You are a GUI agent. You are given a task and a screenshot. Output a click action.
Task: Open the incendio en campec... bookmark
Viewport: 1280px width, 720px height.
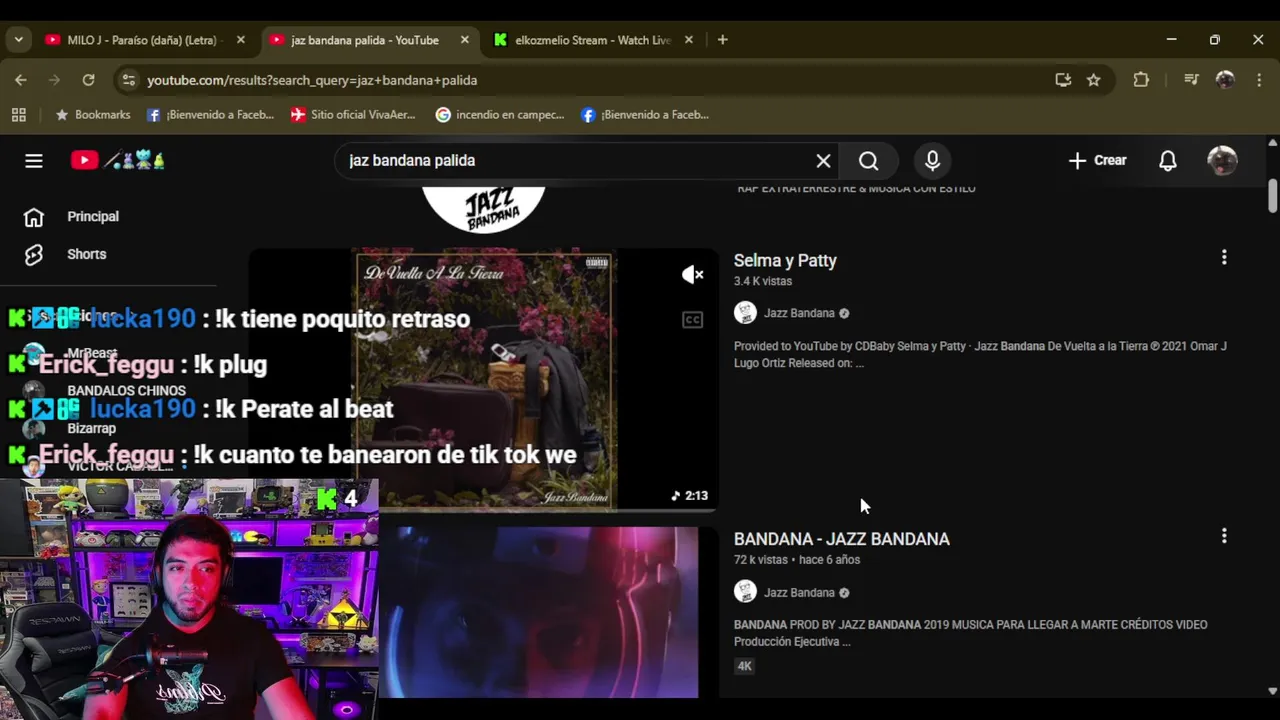[x=500, y=115]
